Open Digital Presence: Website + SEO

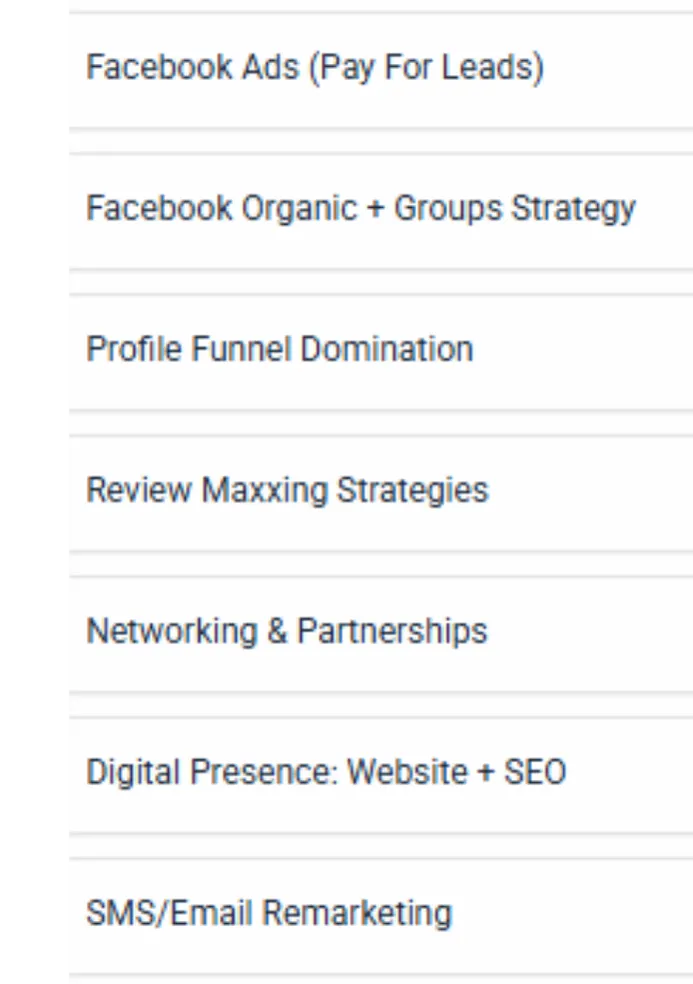tap(381, 775)
